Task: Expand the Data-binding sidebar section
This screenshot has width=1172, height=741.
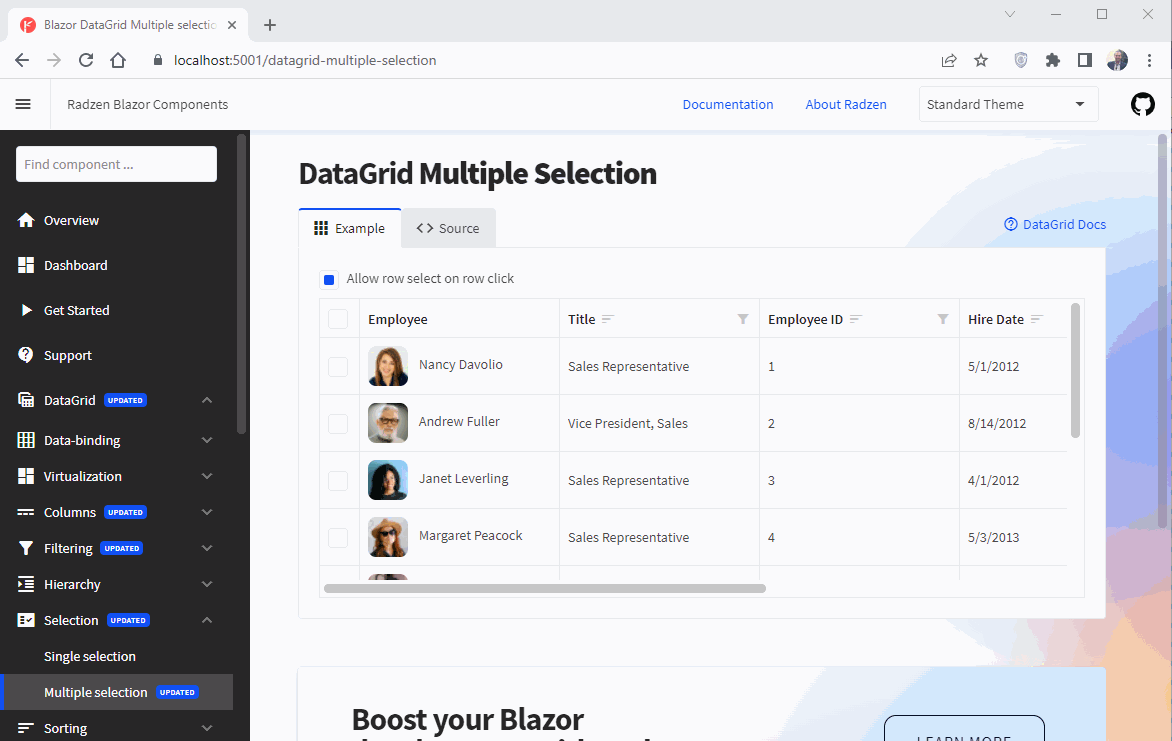Action: click(207, 440)
